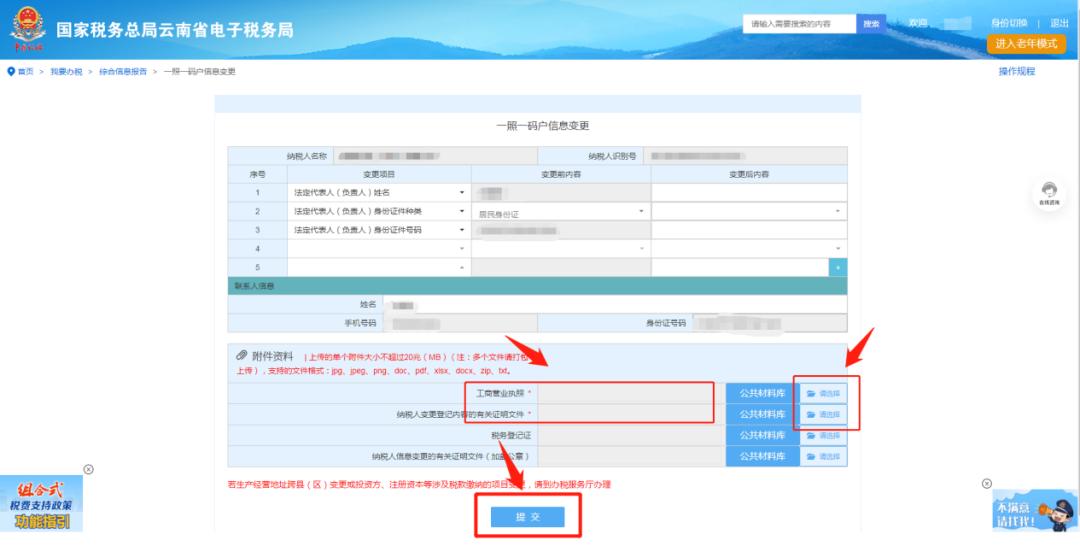The image size is (1080, 546).
Task: Click the 提交 submit button
Action: 528,517
